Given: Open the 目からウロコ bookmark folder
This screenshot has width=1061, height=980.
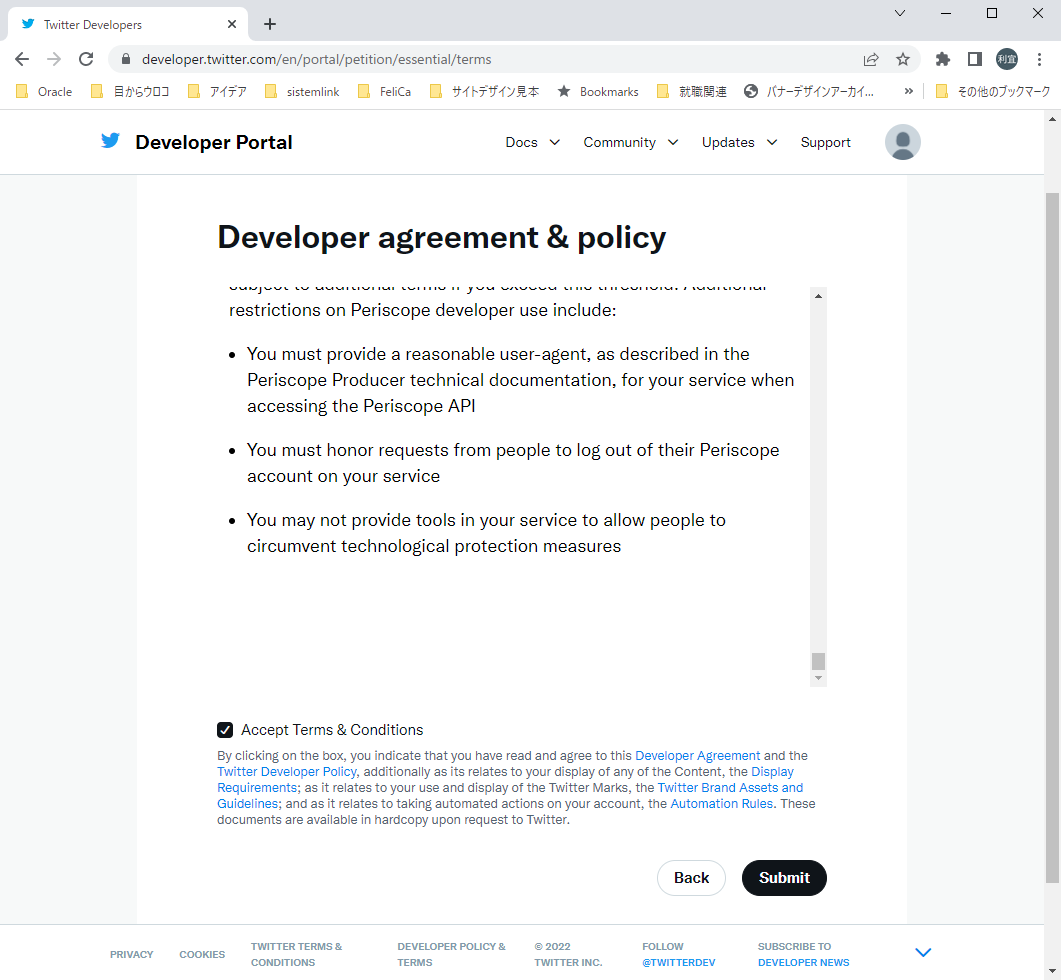Looking at the screenshot, I should point(130,91).
